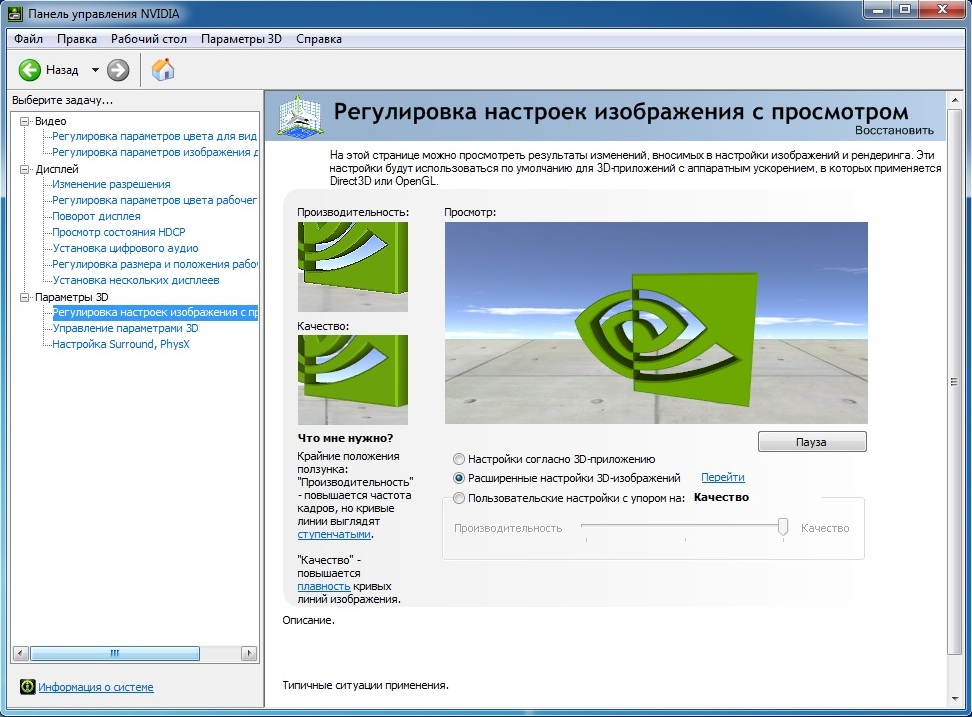Open the плавность help link
The image size is (972, 717).
coord(324,586)
